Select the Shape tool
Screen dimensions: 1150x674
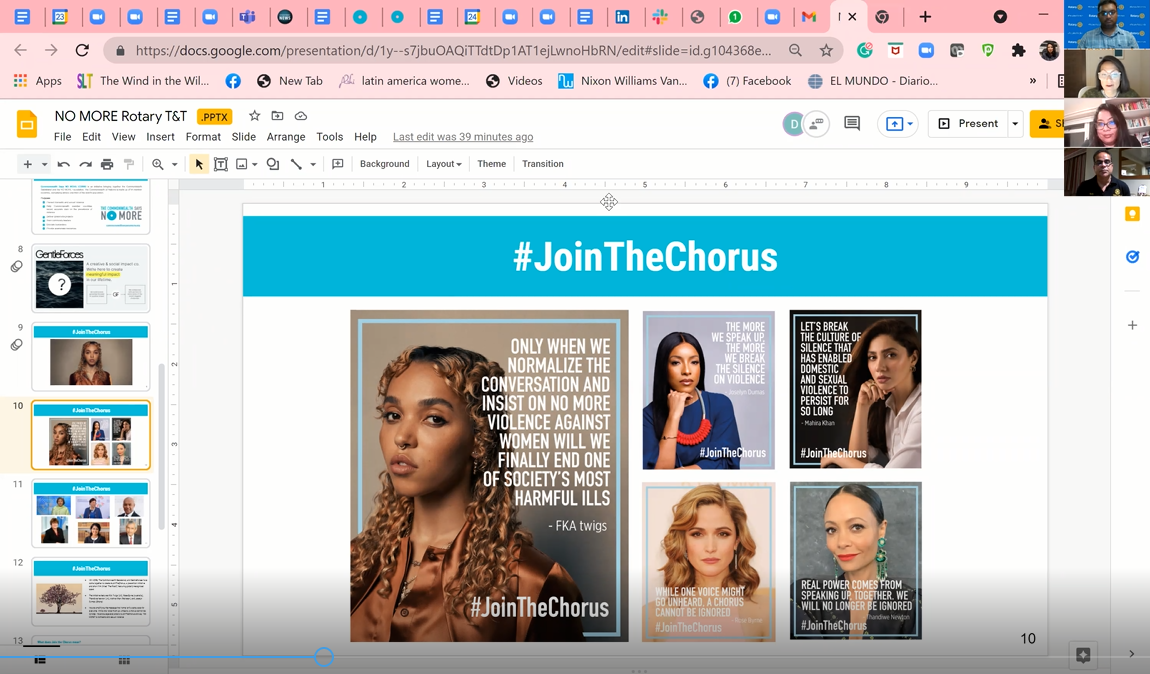(x=273, y=164)
